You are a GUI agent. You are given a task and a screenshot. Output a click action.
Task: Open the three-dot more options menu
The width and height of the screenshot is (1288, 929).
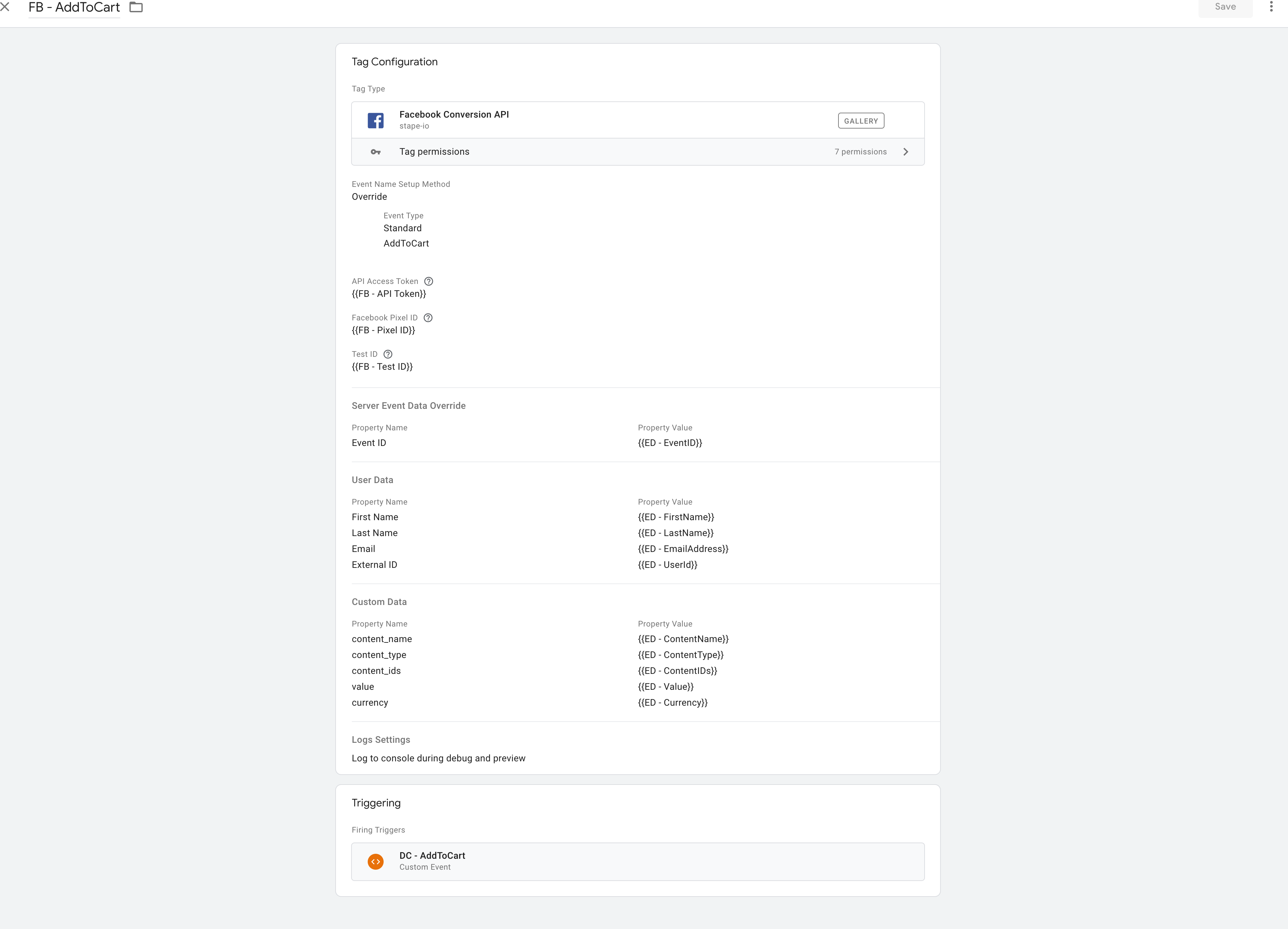coord(1271,7)
